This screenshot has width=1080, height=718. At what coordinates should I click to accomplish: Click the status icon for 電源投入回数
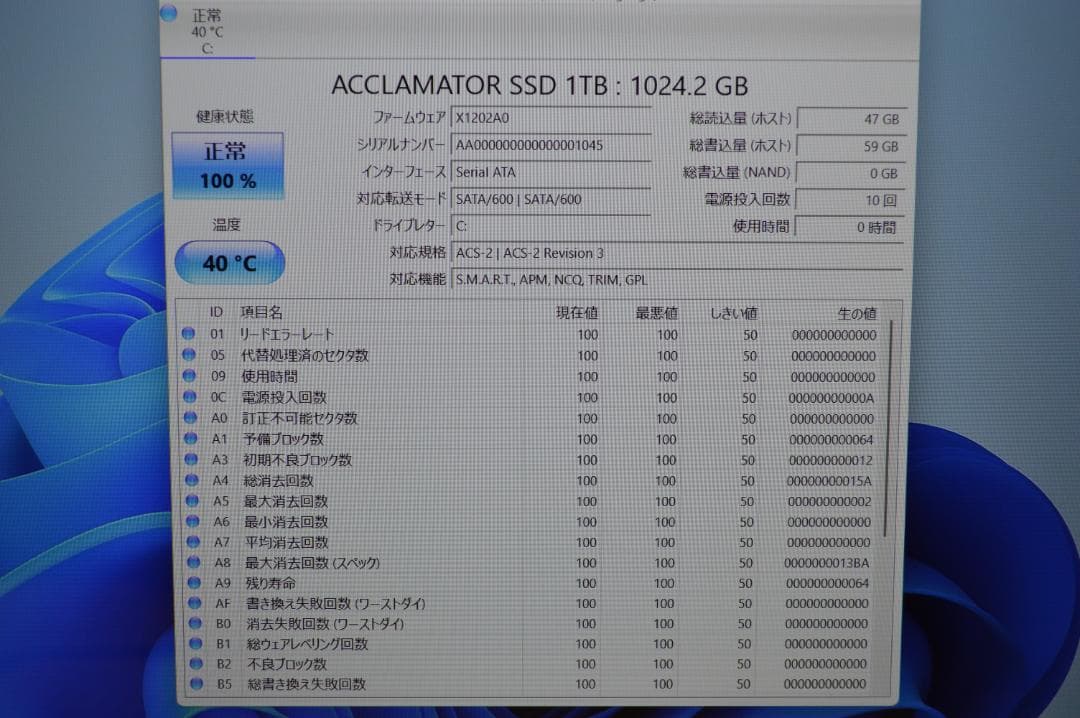pos(192,397)
